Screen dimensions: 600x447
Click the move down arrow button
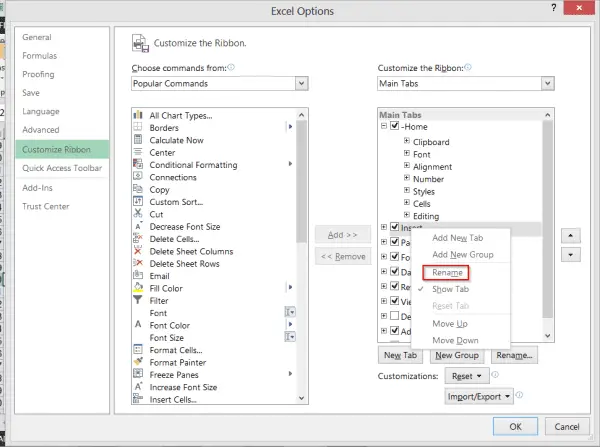pyautogui.click(x=571, y=254)
